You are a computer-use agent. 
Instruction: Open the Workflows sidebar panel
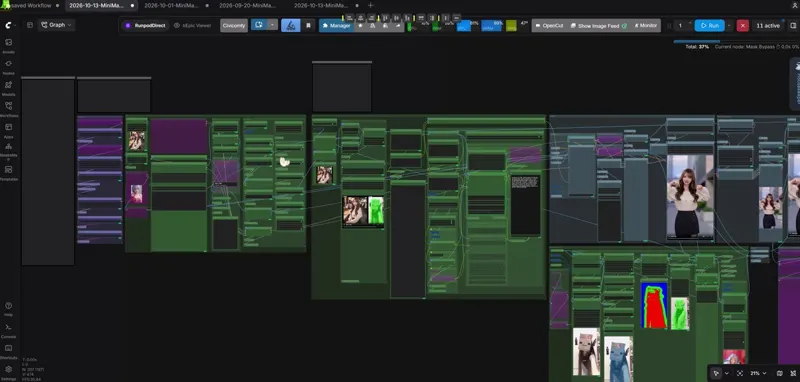[9, 109]
